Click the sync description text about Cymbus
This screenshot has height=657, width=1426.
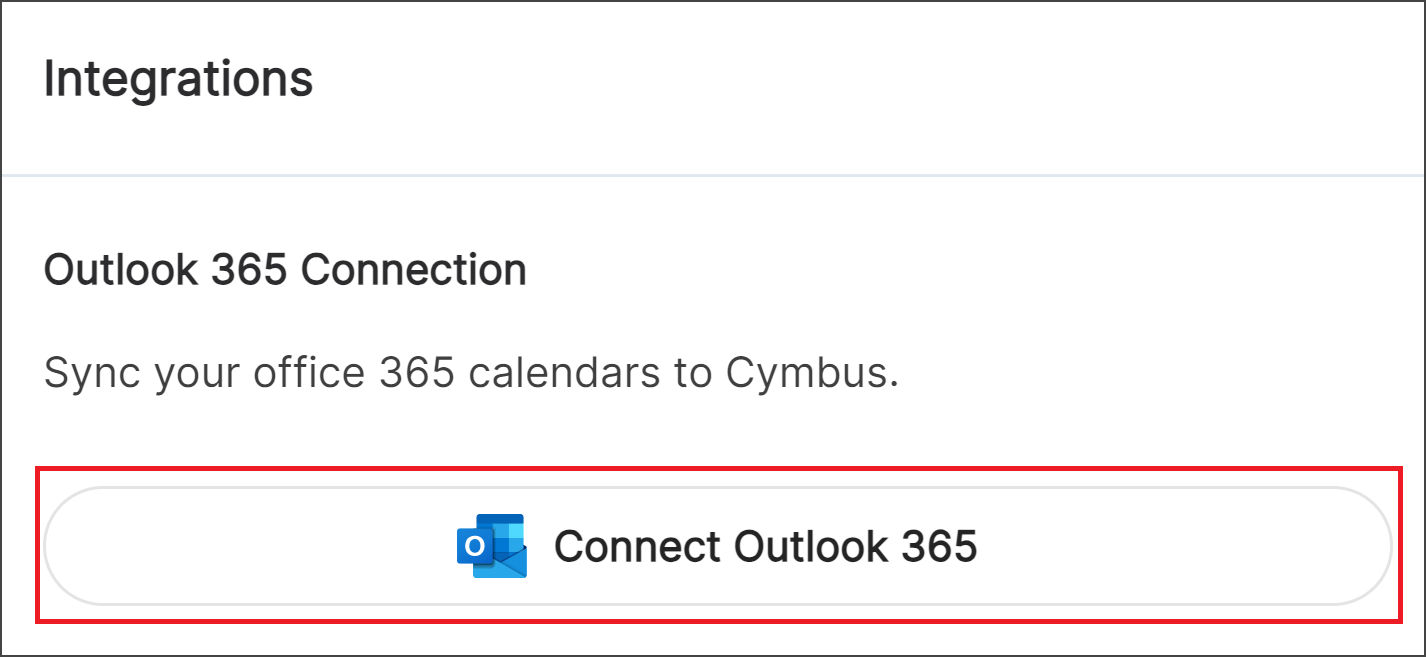click(x=471, y=372)
